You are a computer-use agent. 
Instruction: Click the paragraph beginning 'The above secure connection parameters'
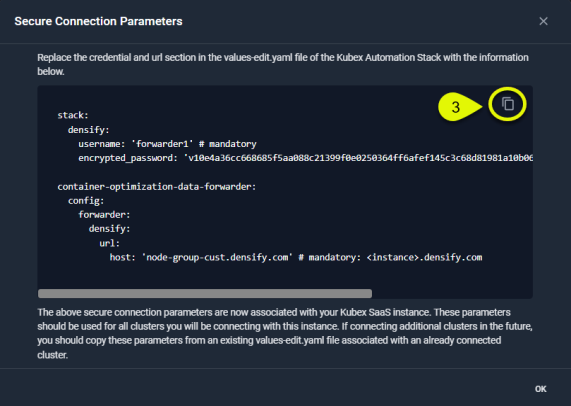tap(285, 334)
